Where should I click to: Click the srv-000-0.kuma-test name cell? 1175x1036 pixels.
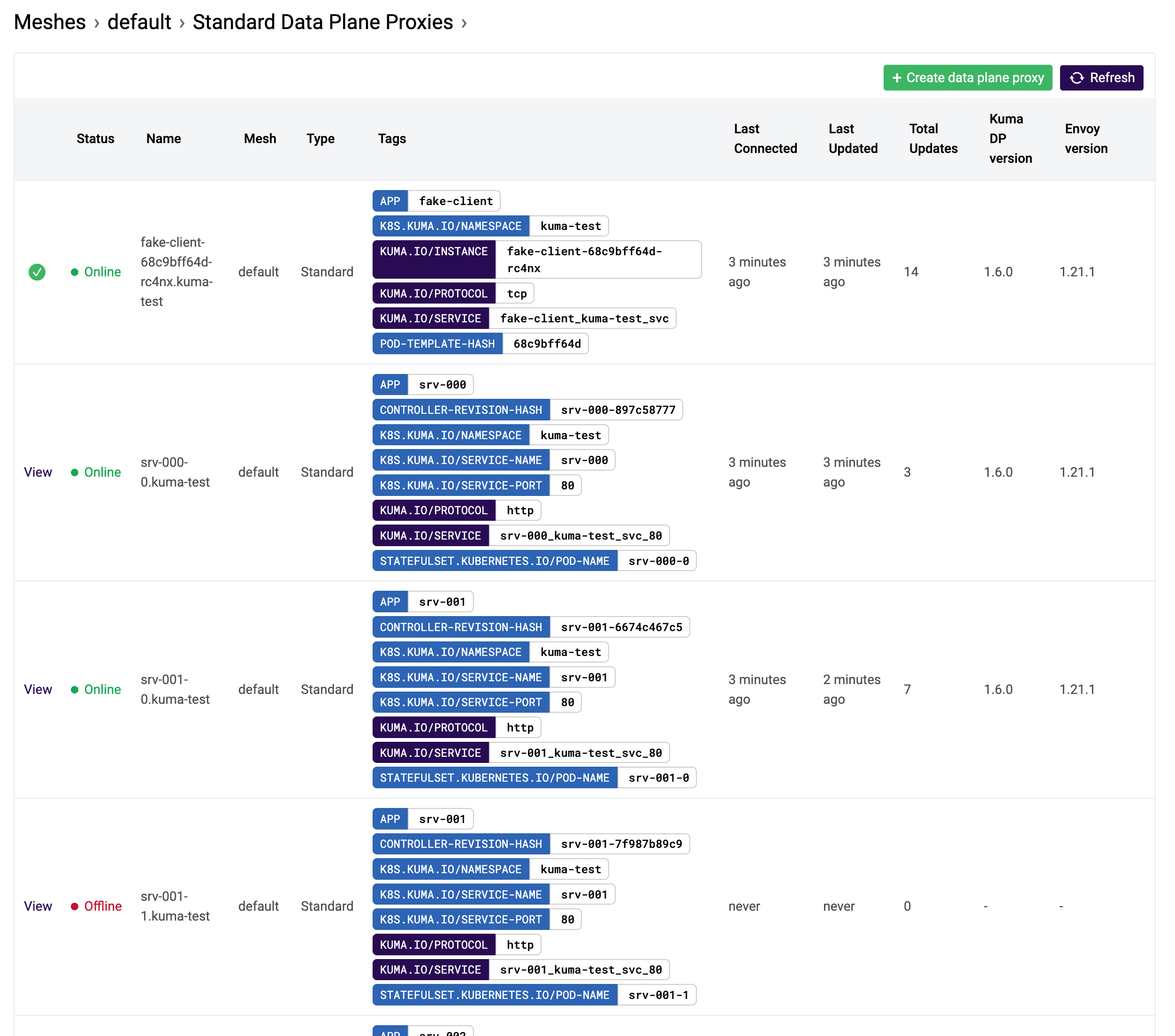pos(175,472)
